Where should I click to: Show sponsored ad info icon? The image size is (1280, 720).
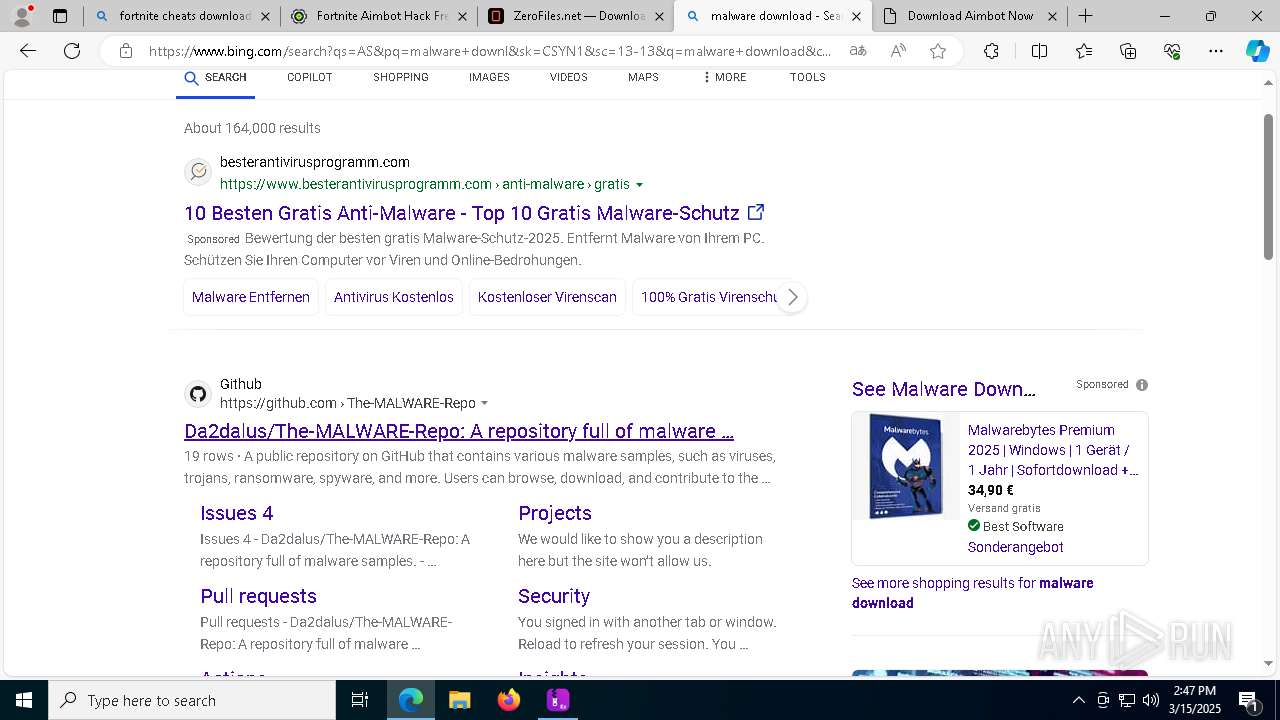pos(1142,385)
